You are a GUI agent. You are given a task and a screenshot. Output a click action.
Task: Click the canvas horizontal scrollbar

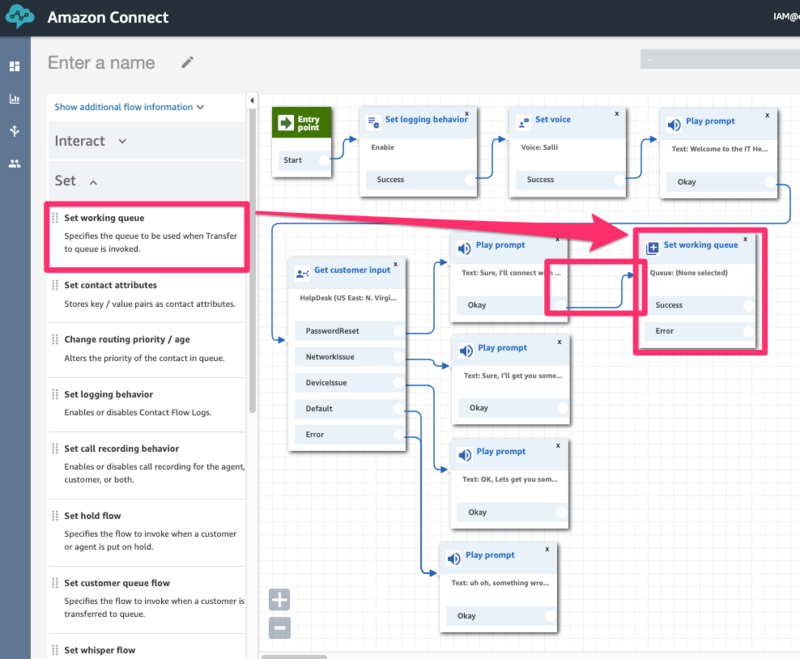294,656
